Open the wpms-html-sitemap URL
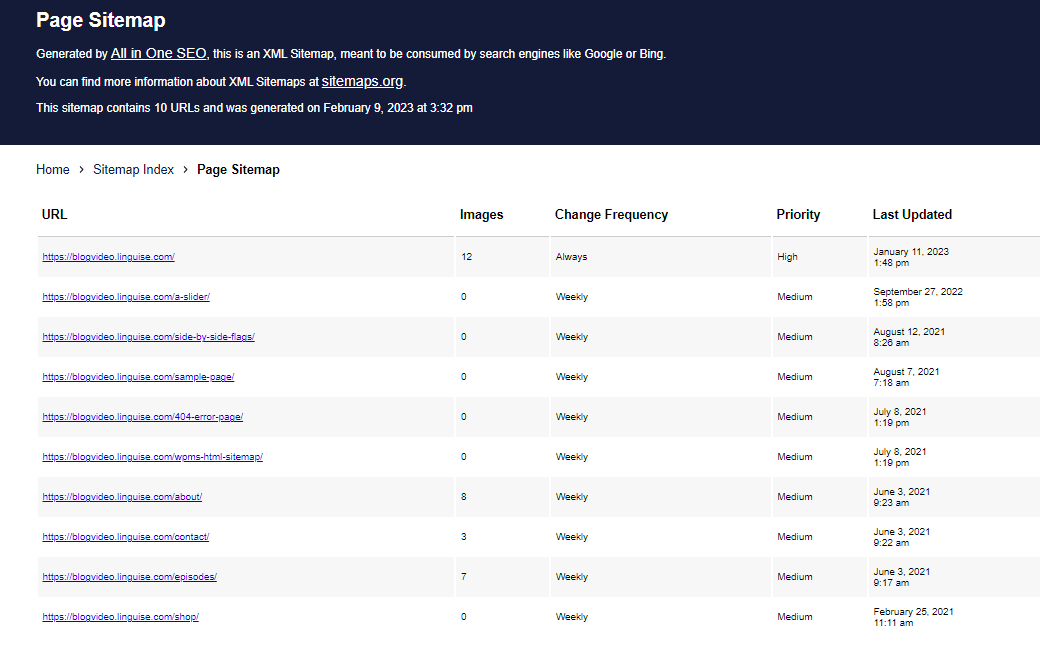 click(153, 457)
